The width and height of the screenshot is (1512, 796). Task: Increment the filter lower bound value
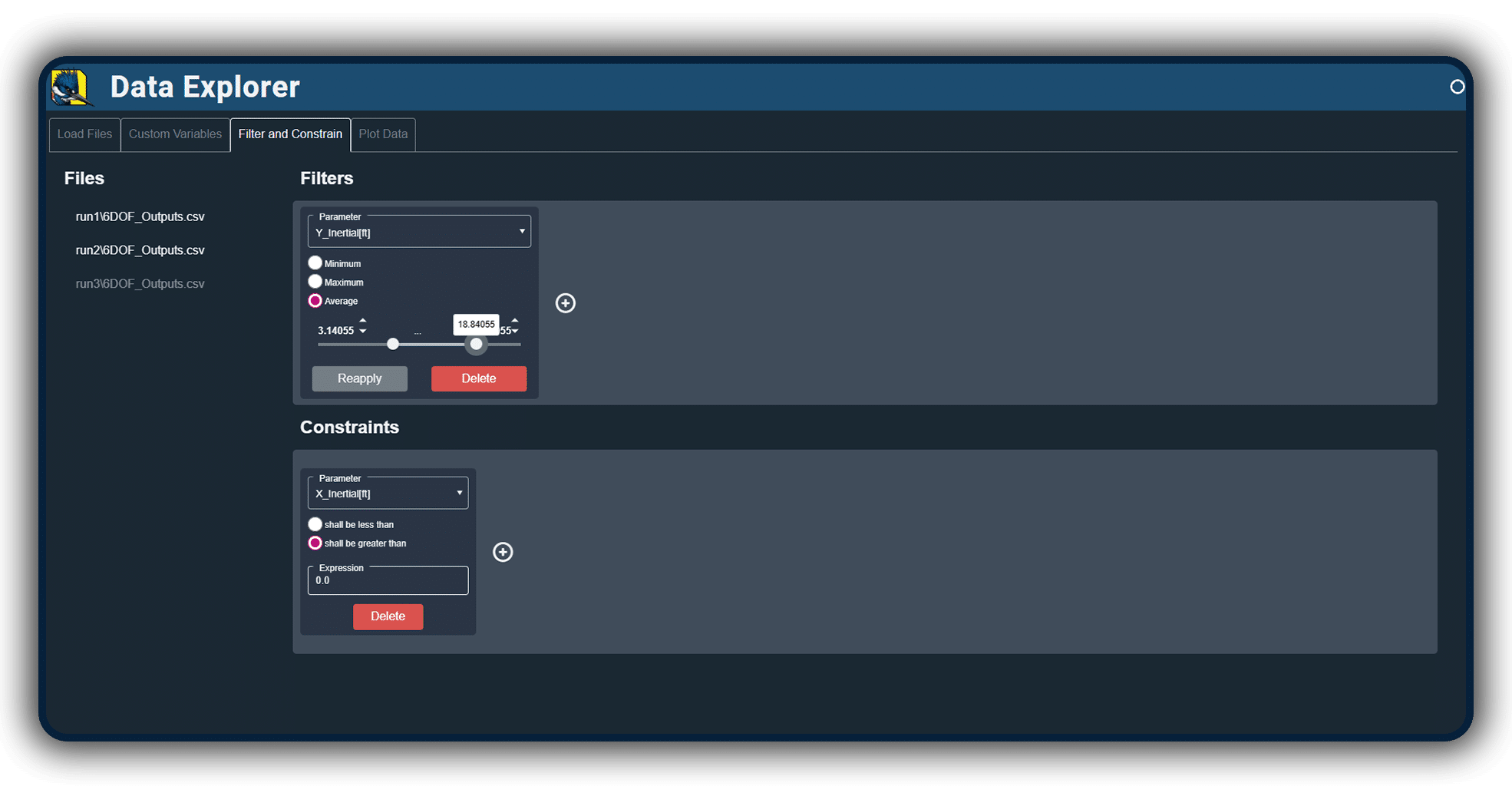[x=363, y=321]
